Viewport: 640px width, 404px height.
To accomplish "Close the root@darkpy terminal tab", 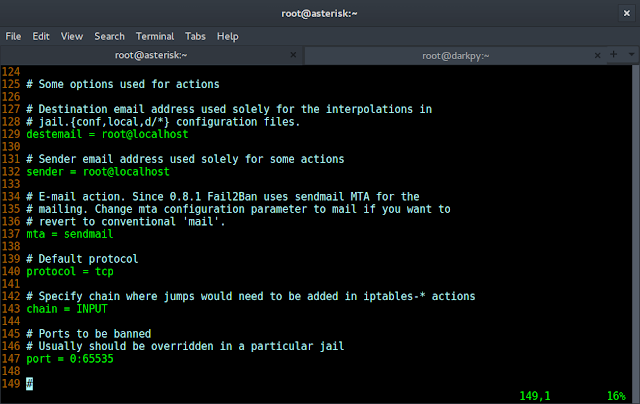I will 599,56.
